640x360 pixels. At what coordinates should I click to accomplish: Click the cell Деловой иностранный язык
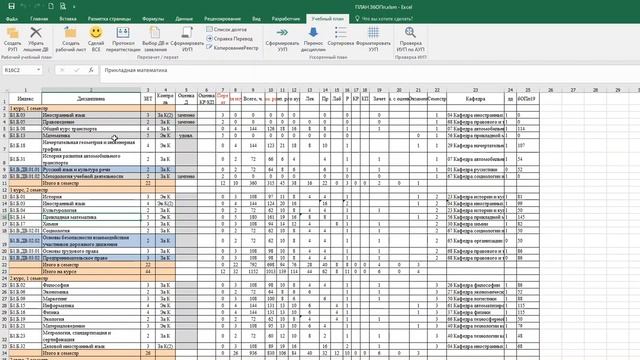pos(91,346)
